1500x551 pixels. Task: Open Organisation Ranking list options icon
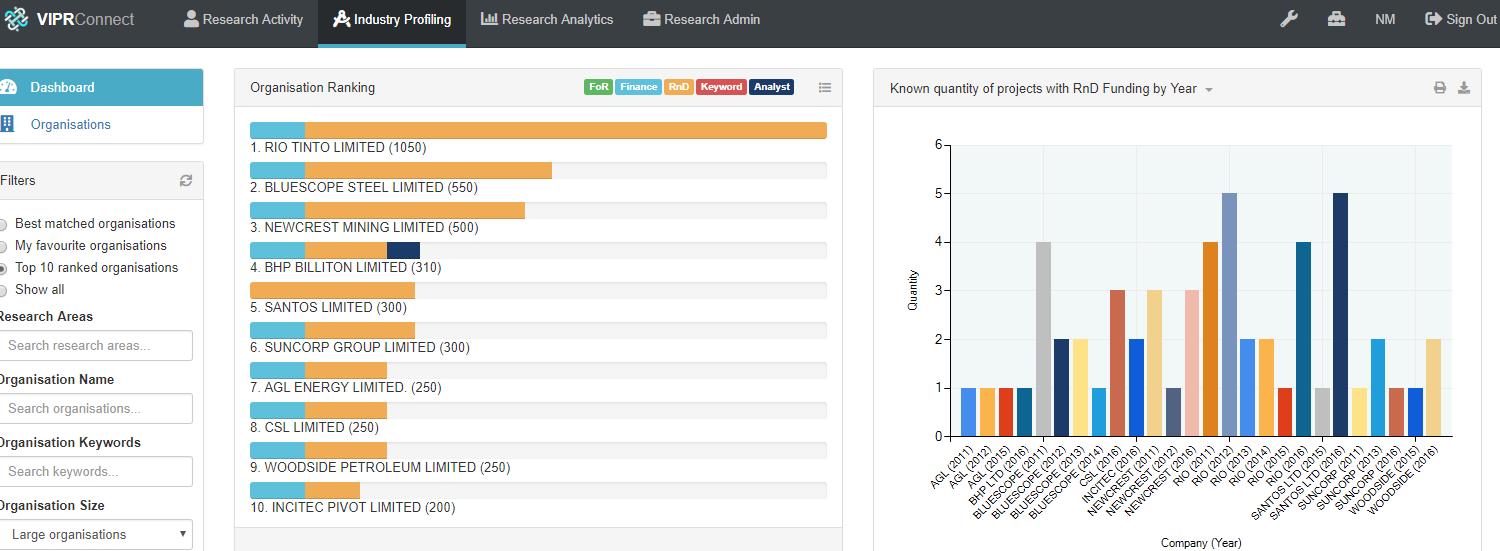(x=825, y=88)
